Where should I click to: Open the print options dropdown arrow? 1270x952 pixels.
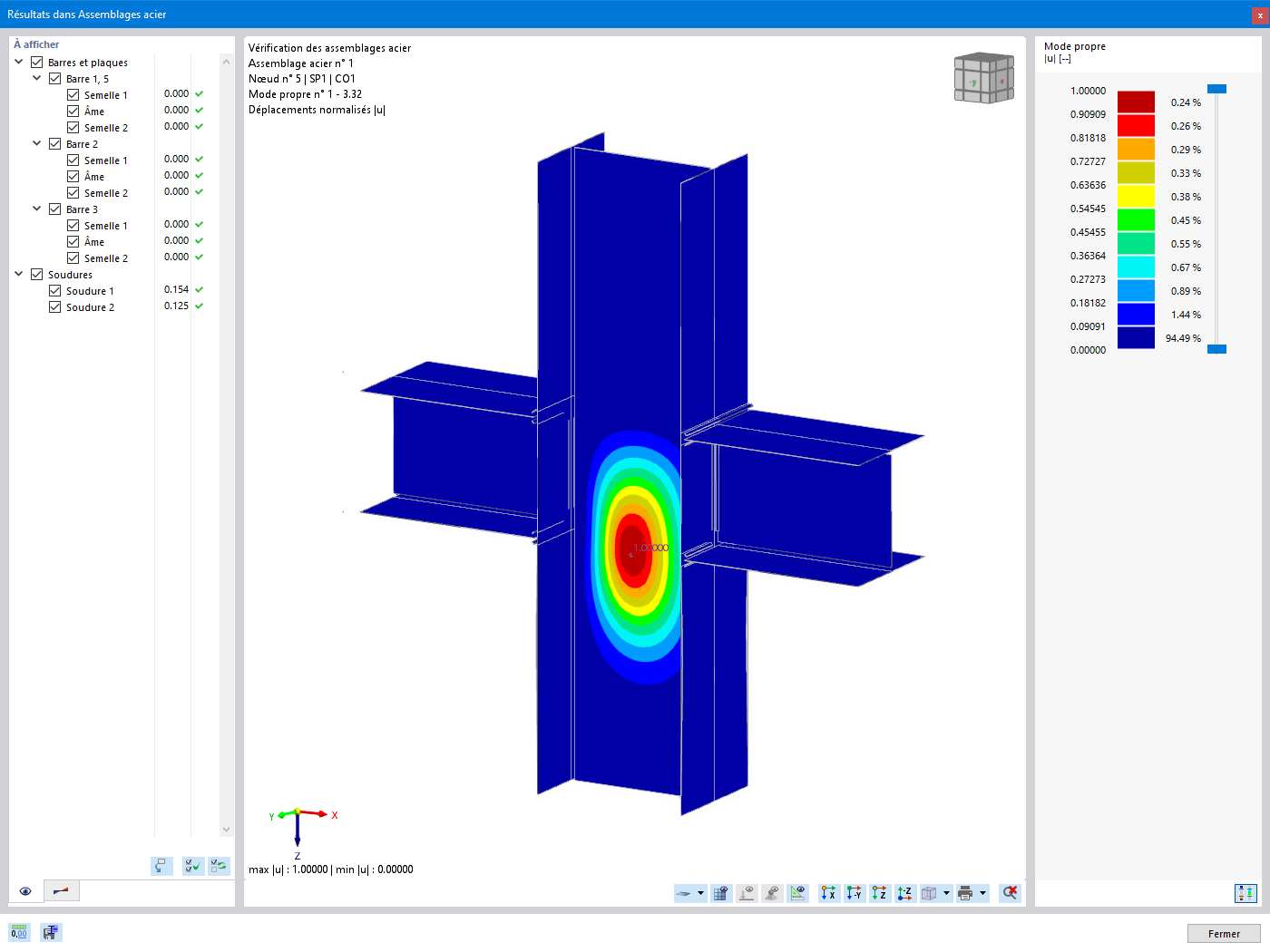click(982, 893)
